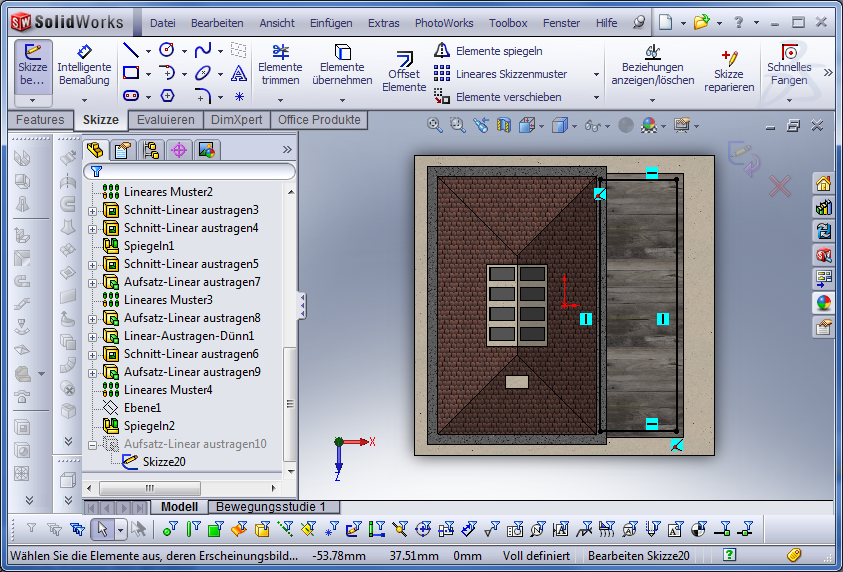Toggle Schnelles Fangen snapping
Image resolution: width=843 pixels, height=572 pixels.
point(789,65)
